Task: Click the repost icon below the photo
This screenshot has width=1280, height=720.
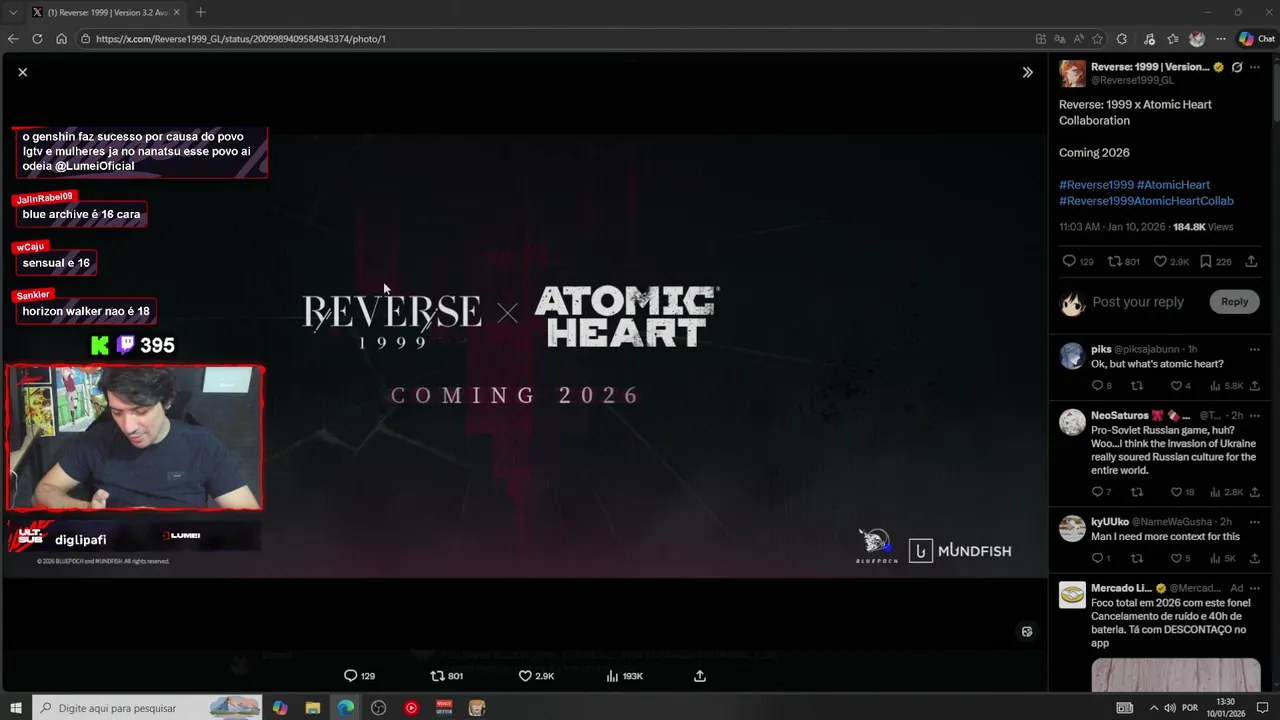Action: (x=437, y=676)
